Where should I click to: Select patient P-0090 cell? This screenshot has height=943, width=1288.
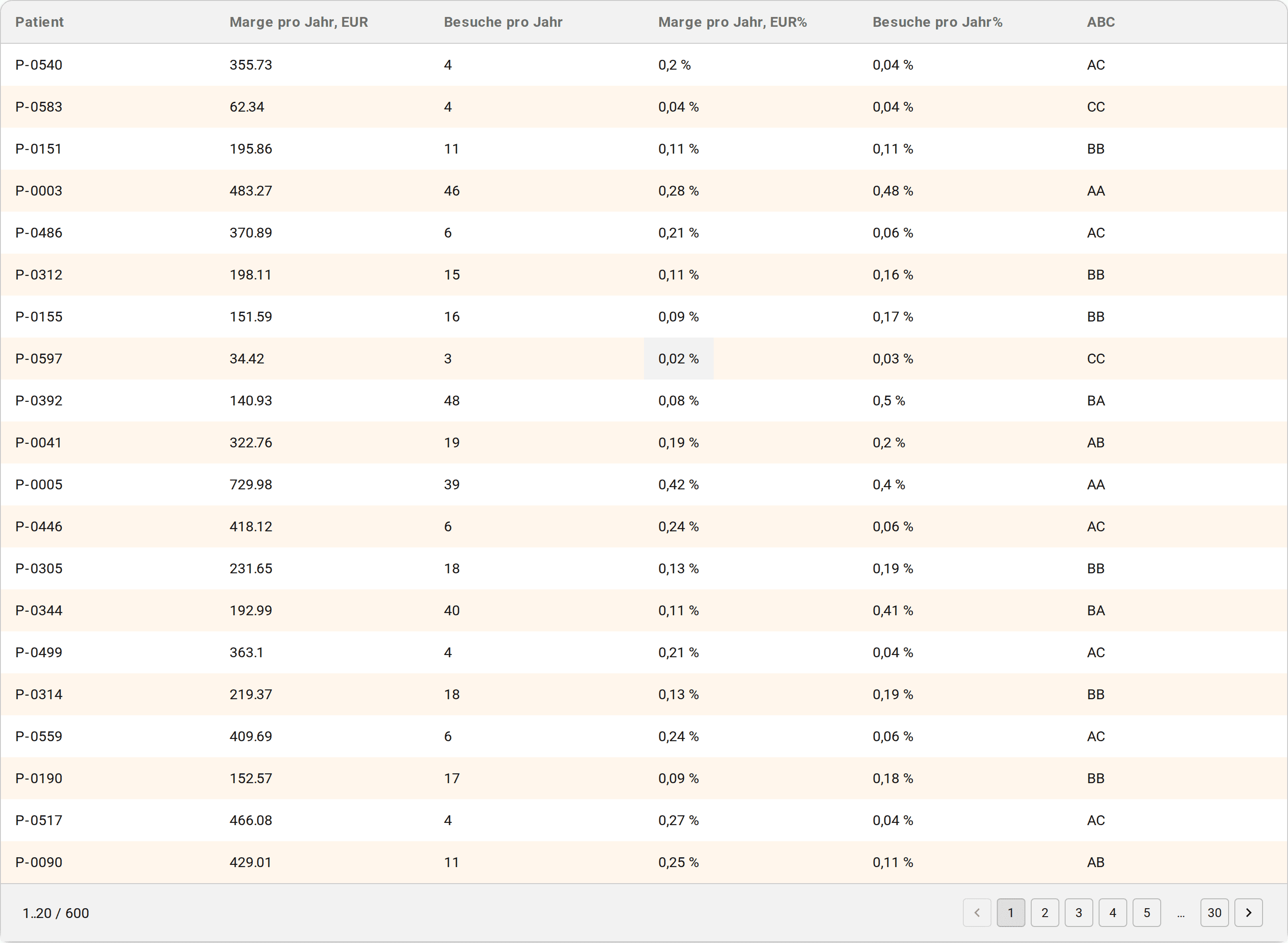39,862
